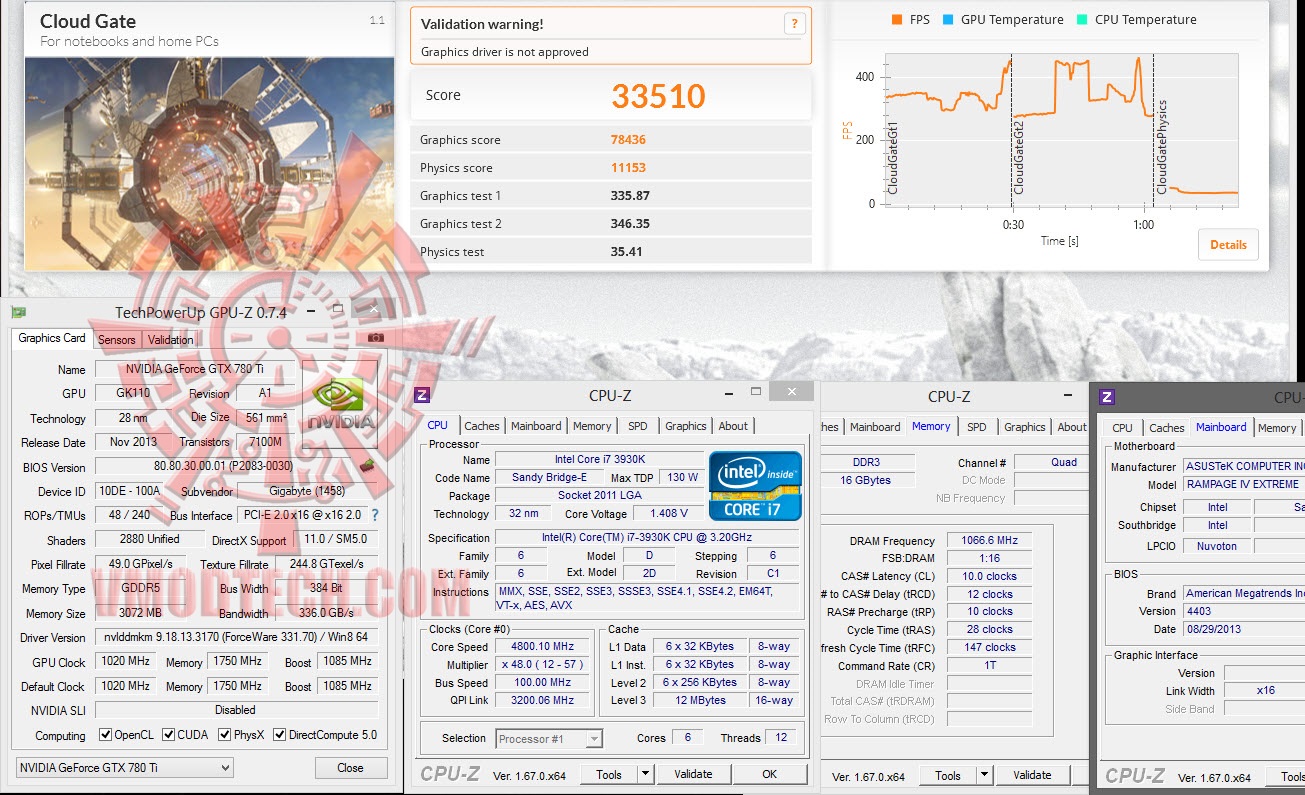Switch to the Validation tab in GPU-Z
Screen dimensions: 1305x795
click(171, 340)
